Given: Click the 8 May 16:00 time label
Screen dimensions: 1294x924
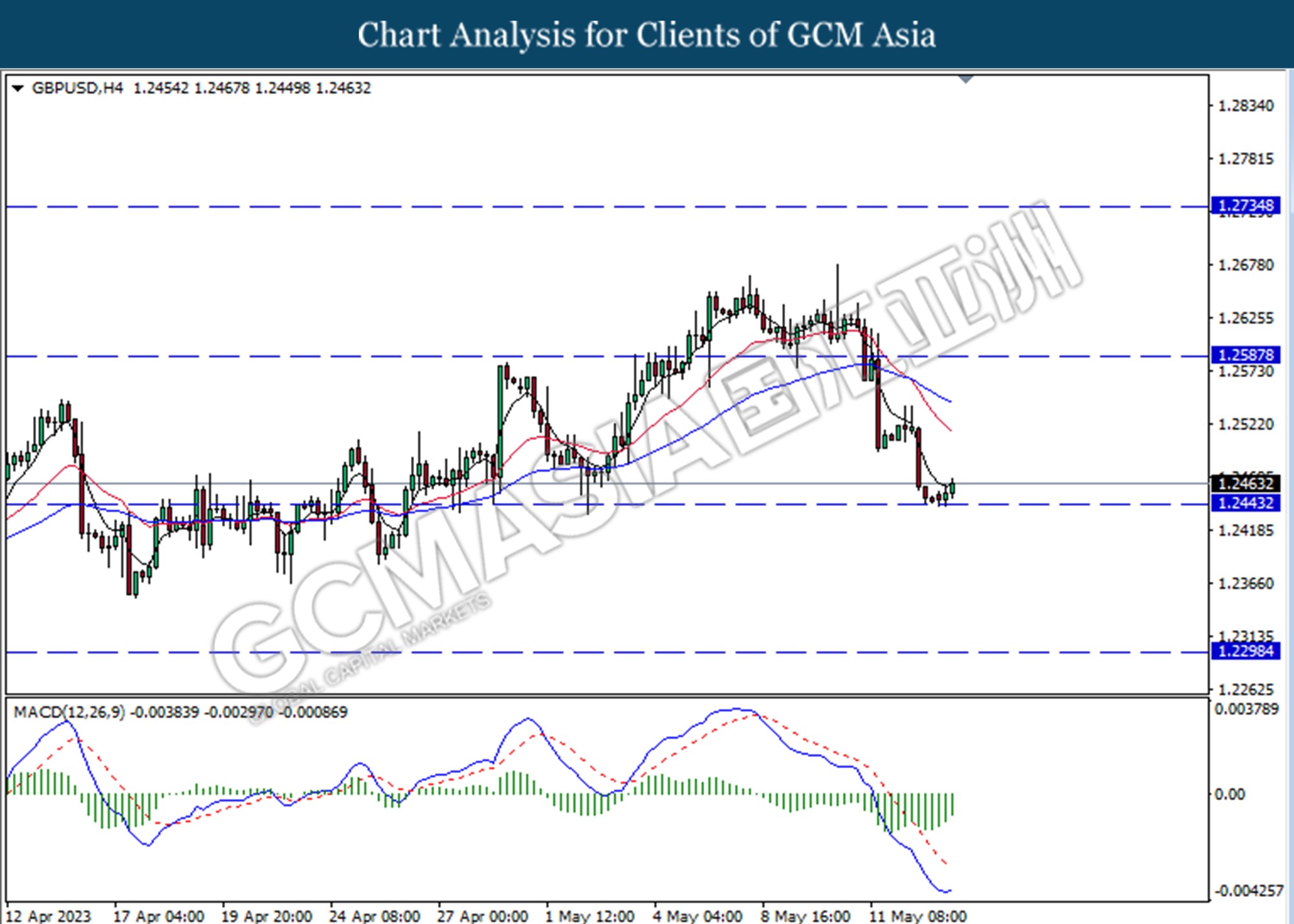Looking at the screenshot, I should pos(806,916).
